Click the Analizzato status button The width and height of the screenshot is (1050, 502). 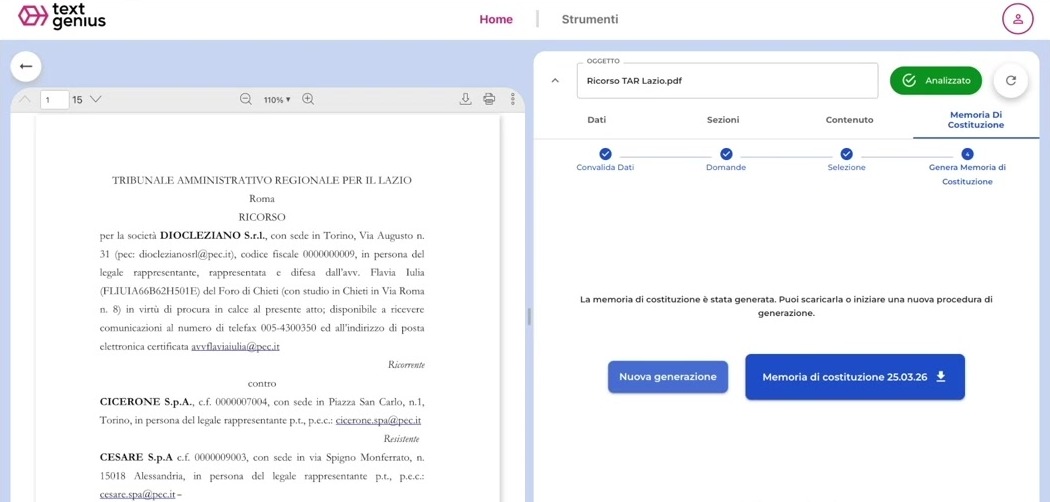point(935,80)
